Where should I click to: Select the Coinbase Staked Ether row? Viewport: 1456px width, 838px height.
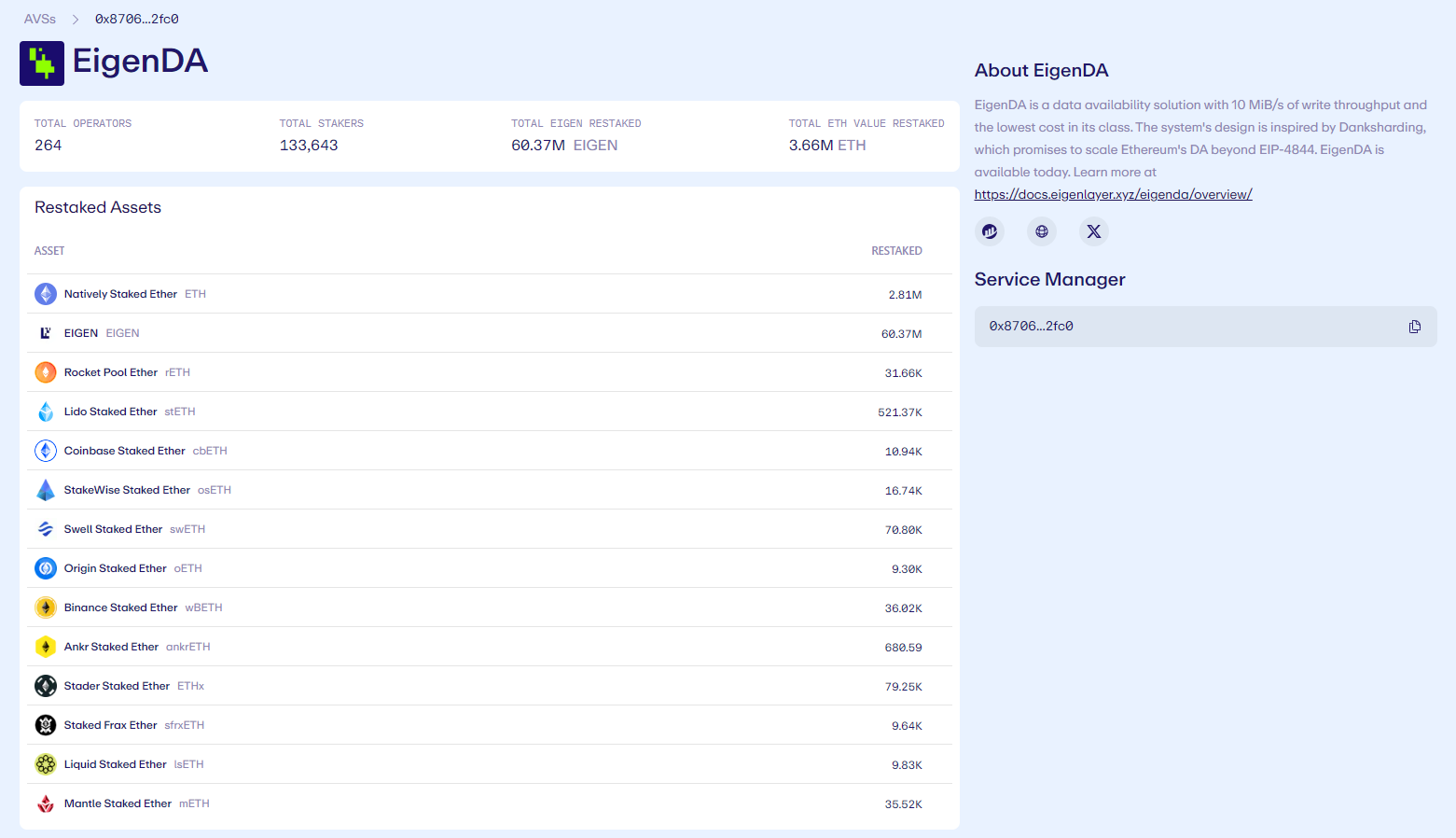(489, 451)
